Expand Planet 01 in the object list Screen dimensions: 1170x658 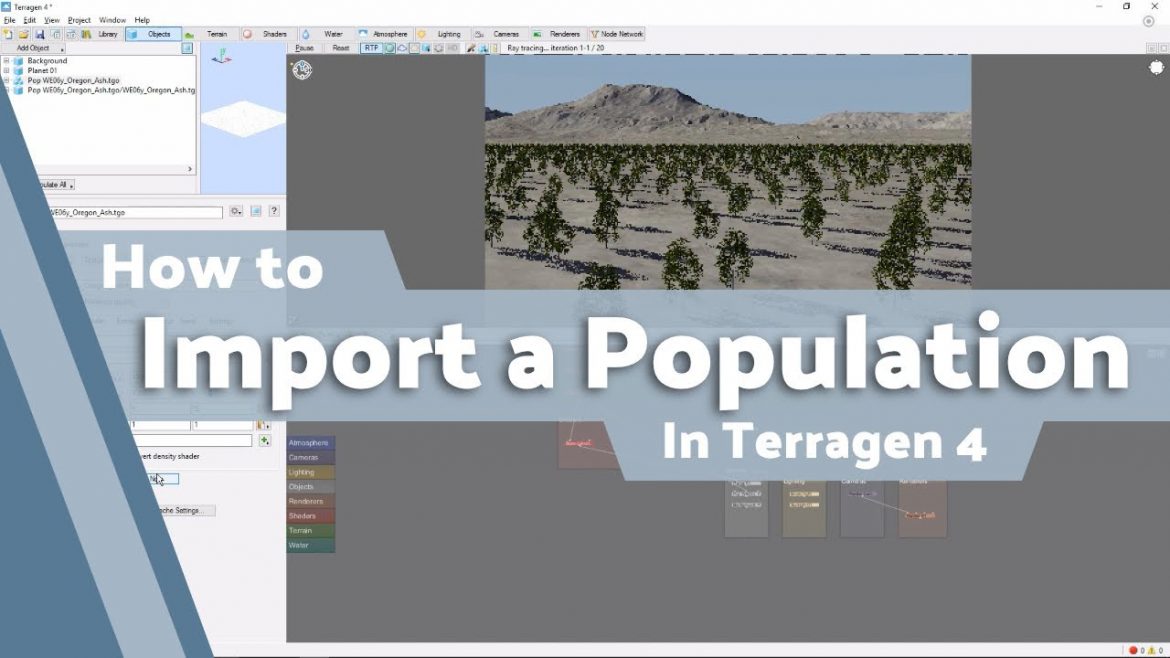pyautogui.click(x=8, y=70)
